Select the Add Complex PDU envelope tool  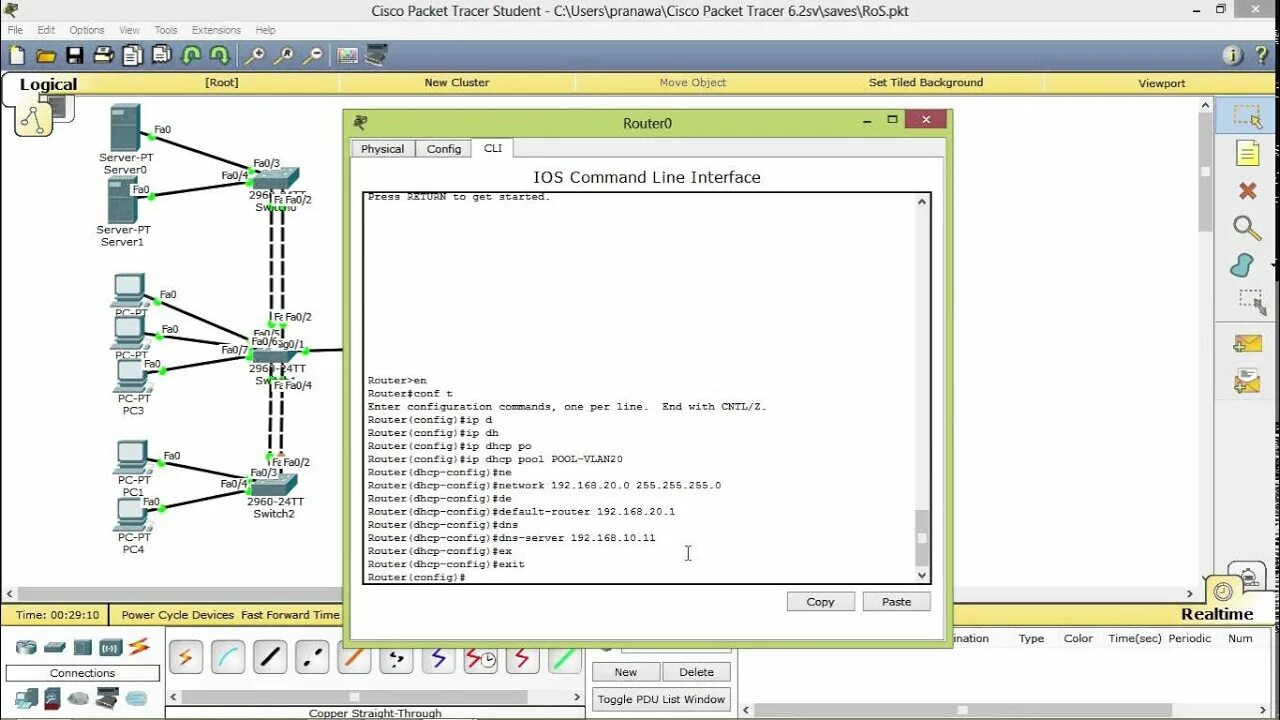1247,381
